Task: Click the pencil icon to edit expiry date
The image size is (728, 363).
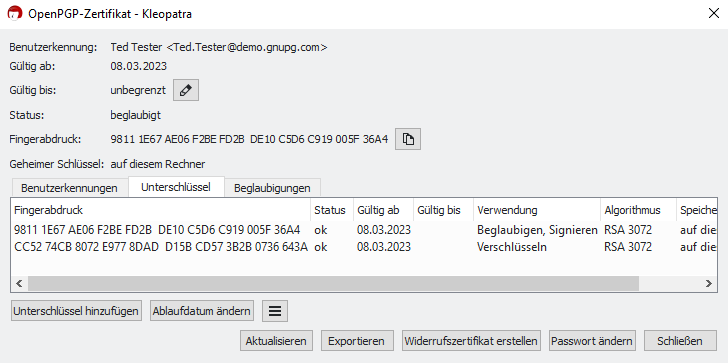Action: (186, 91)
